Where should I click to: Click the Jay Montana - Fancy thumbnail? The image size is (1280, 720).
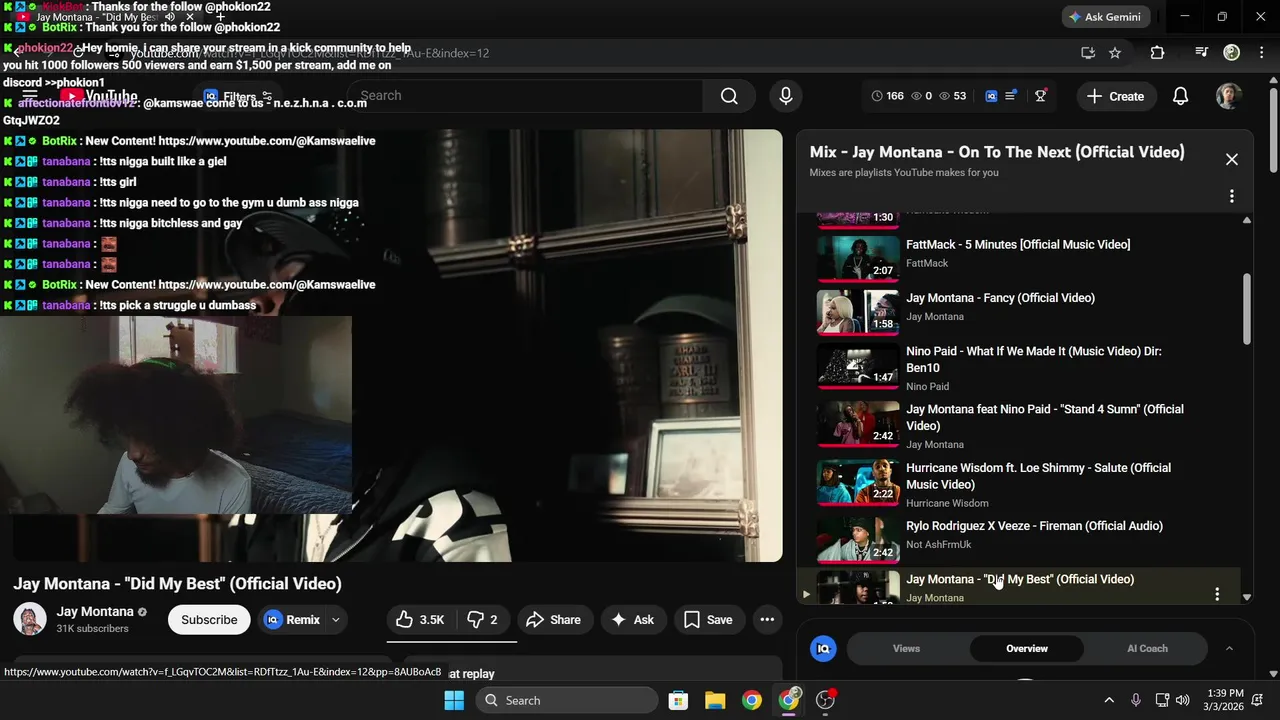[858, 311]
